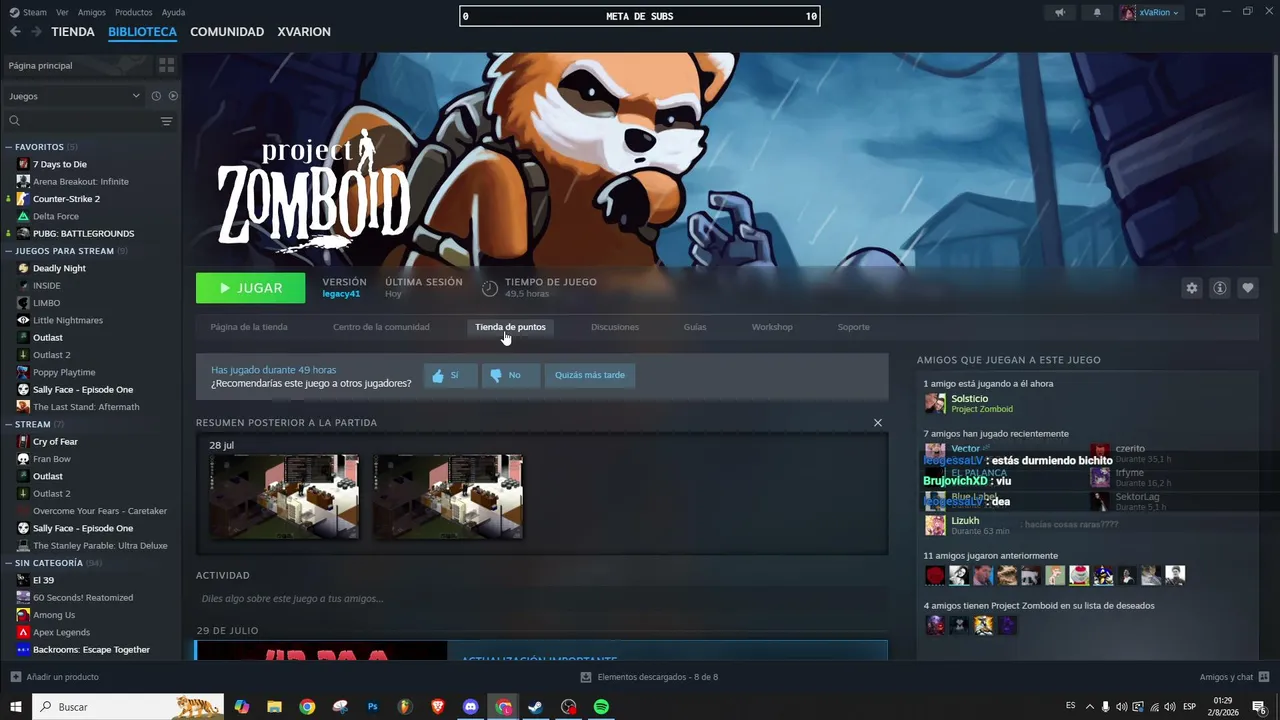Open Discord from the taskbar
Viewport: 1280px width, 720px height.
click(470, 707)
